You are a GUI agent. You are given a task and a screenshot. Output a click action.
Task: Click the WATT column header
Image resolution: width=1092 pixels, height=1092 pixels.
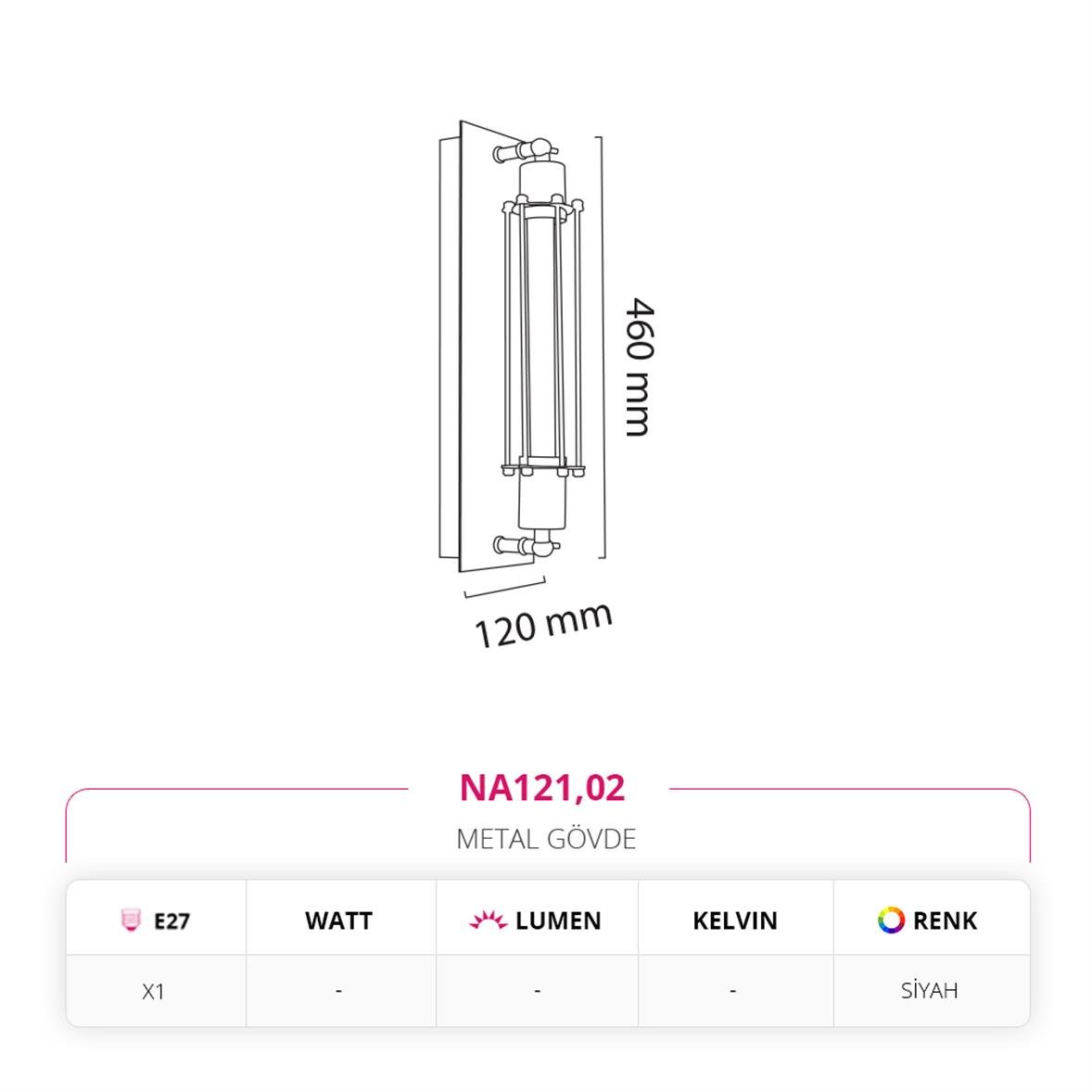point(338,921)
